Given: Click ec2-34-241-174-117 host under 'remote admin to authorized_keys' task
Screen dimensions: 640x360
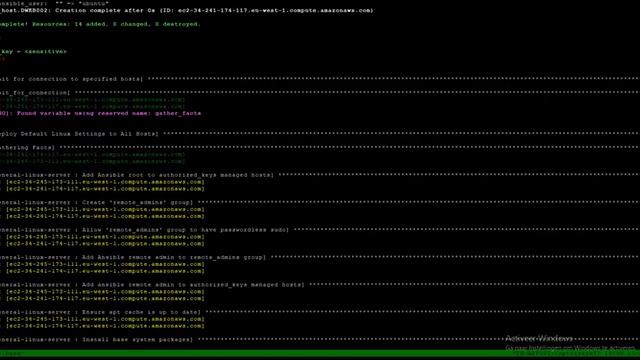Looking at the screenshot, I should click(x=105, y=298).
